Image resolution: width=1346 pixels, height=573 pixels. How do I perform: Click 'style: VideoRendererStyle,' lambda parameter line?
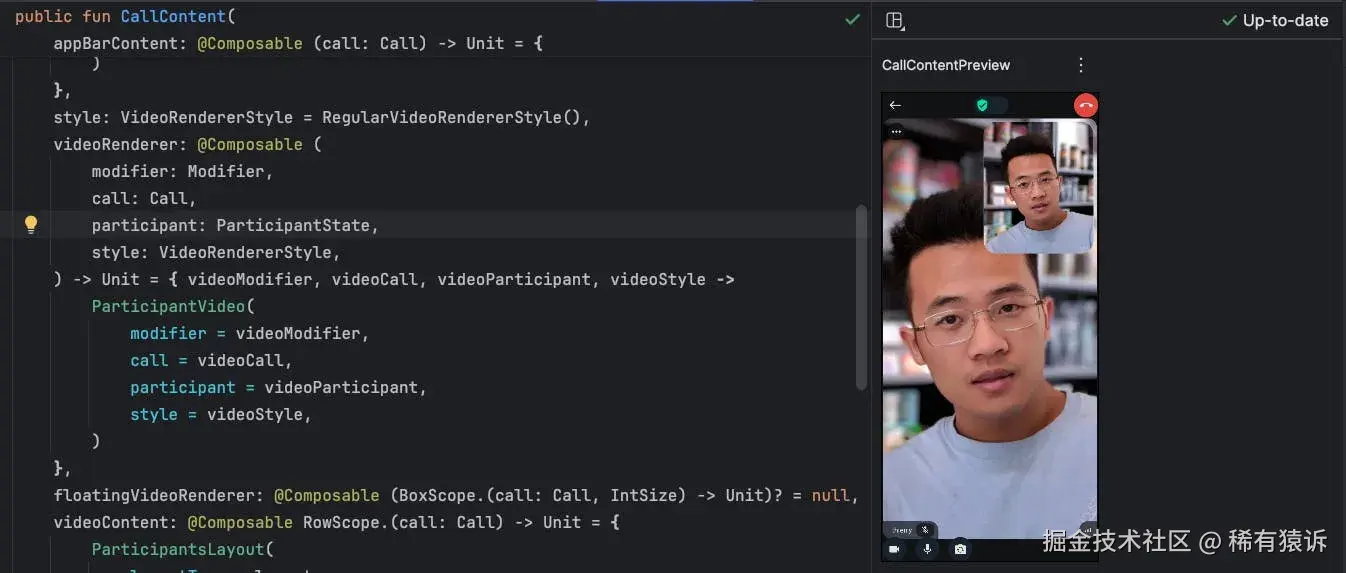point(216,252)
